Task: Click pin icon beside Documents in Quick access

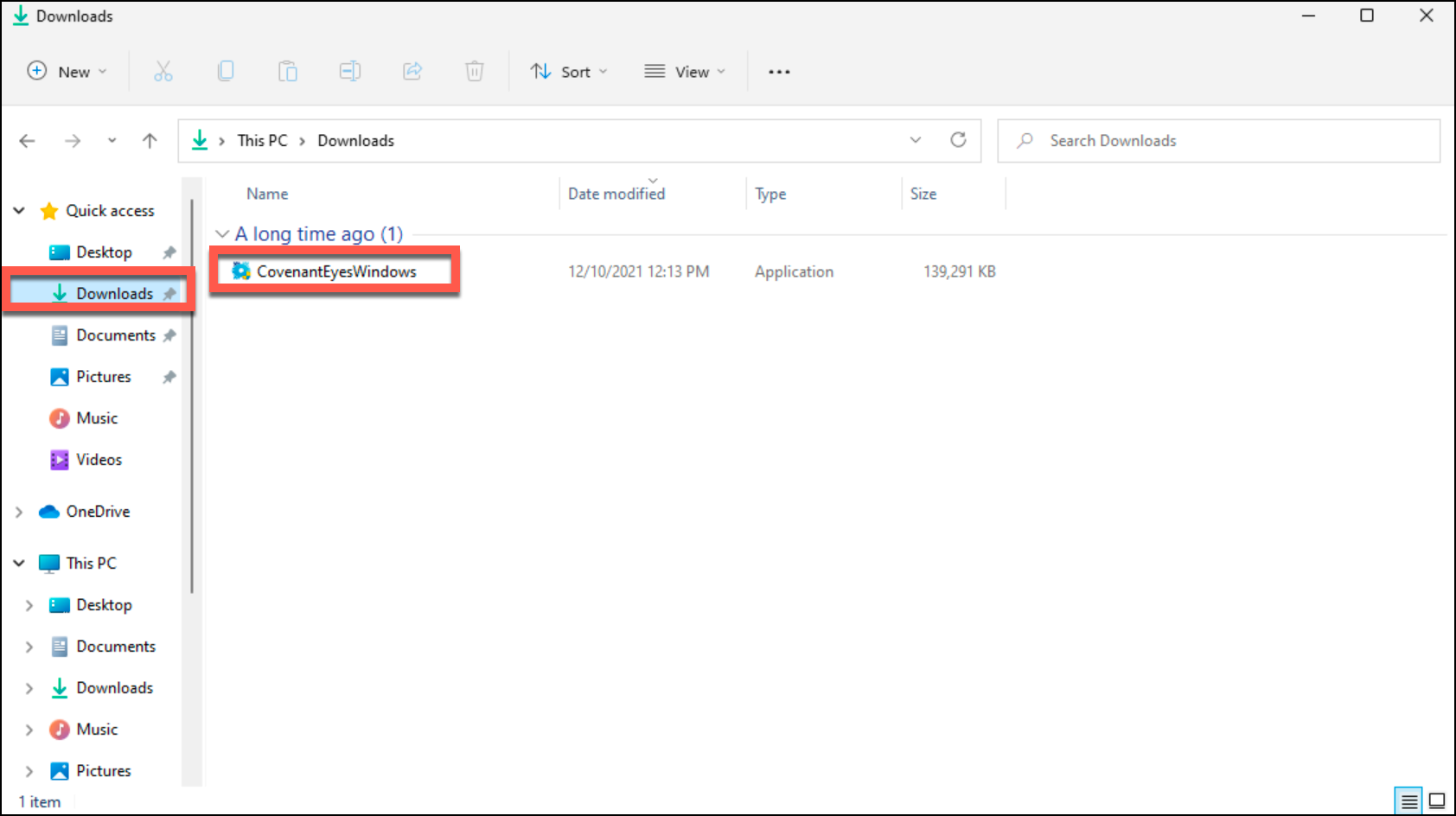Action: 169,335
